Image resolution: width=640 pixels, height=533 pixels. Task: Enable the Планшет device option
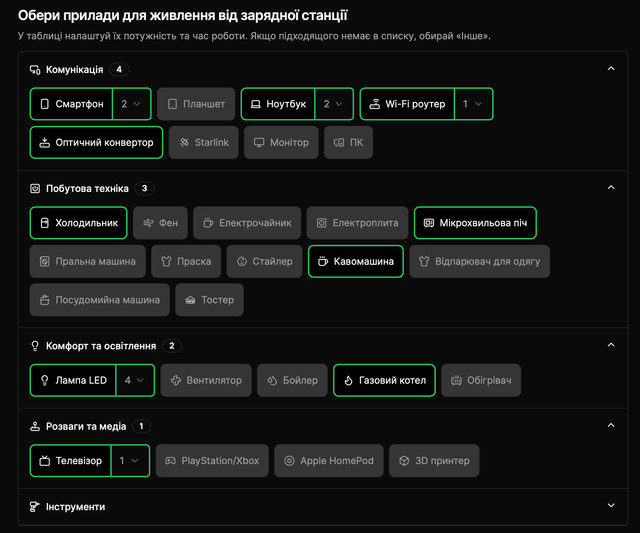click(195, 104)
